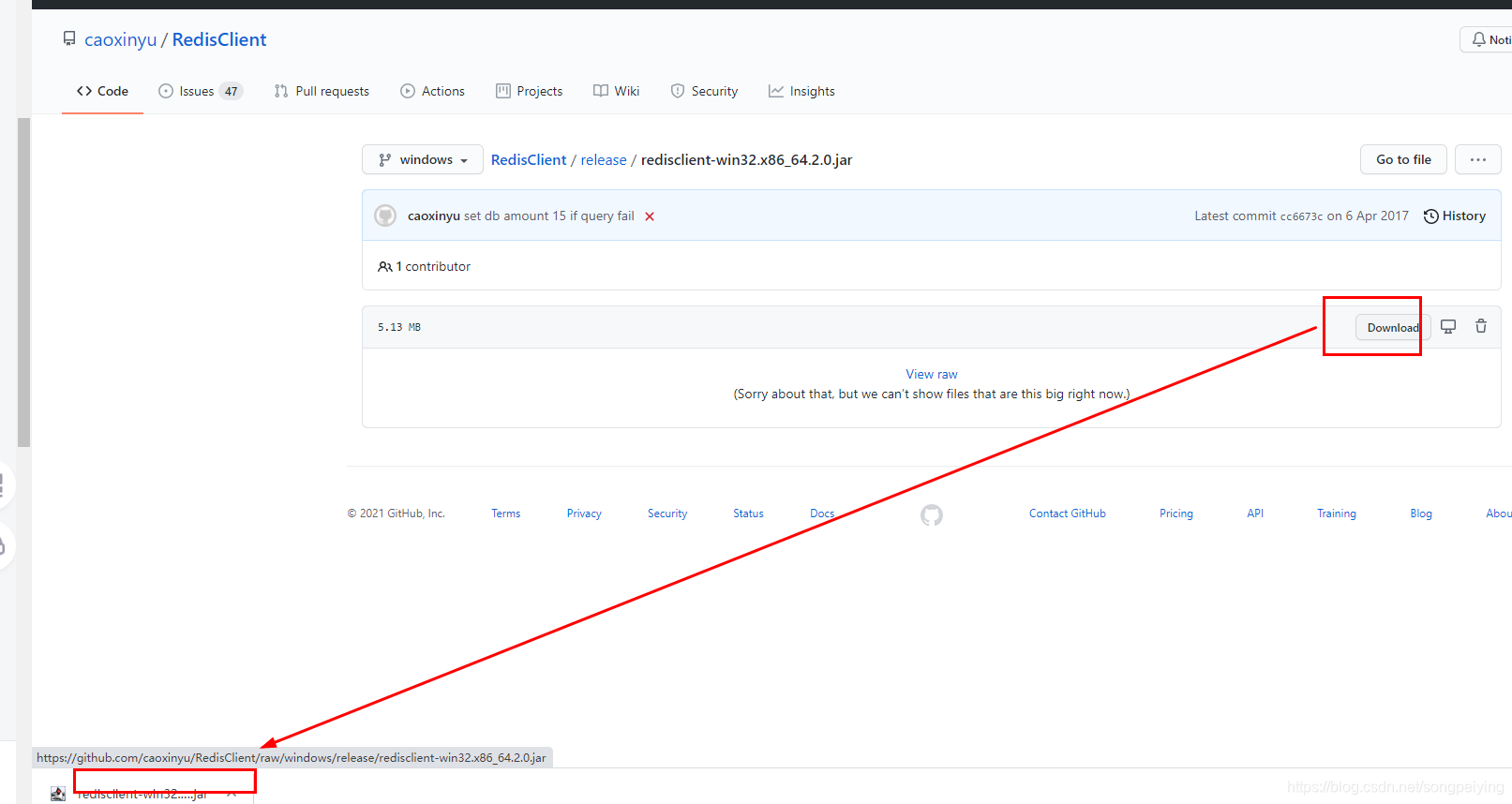Image resolution: width=1512 pixels, height=804 pixels.
Task: Open the caoxinyu user profile link
Action: (120, 39)
